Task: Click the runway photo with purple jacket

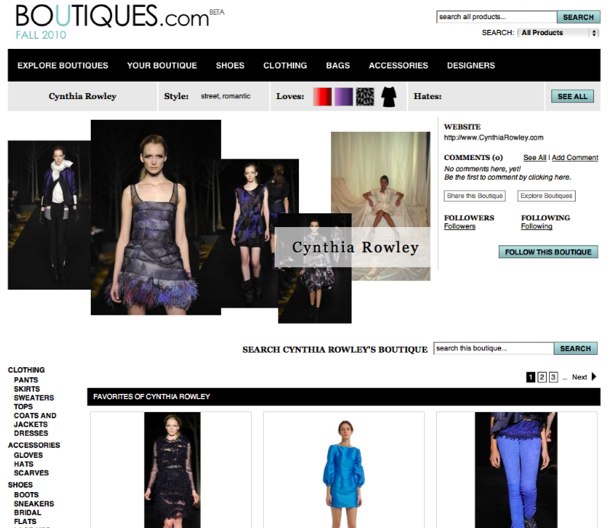Action: point(49,215)
